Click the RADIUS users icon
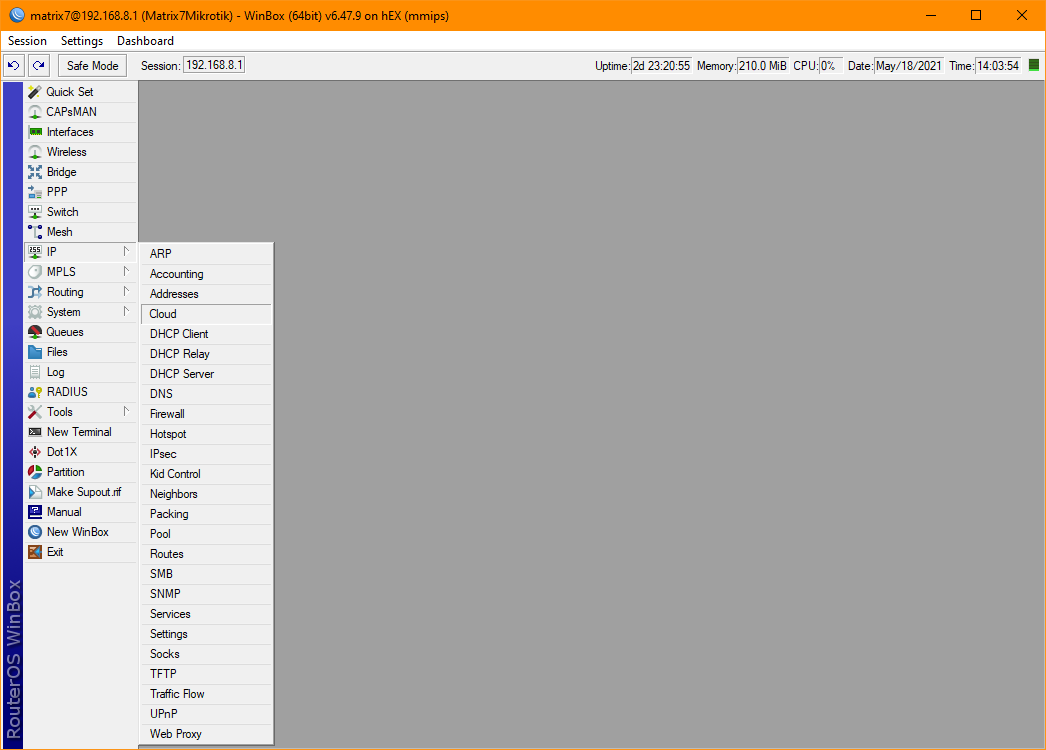This screenshot has width=1046, height=750. pyautogui.click(x=35, y=392)
